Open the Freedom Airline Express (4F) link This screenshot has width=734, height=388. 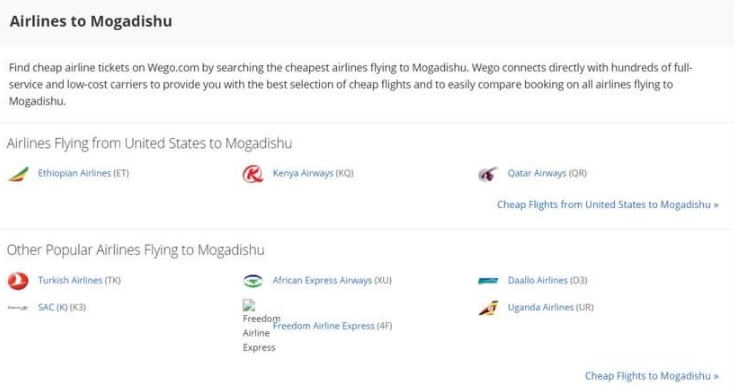333,326
